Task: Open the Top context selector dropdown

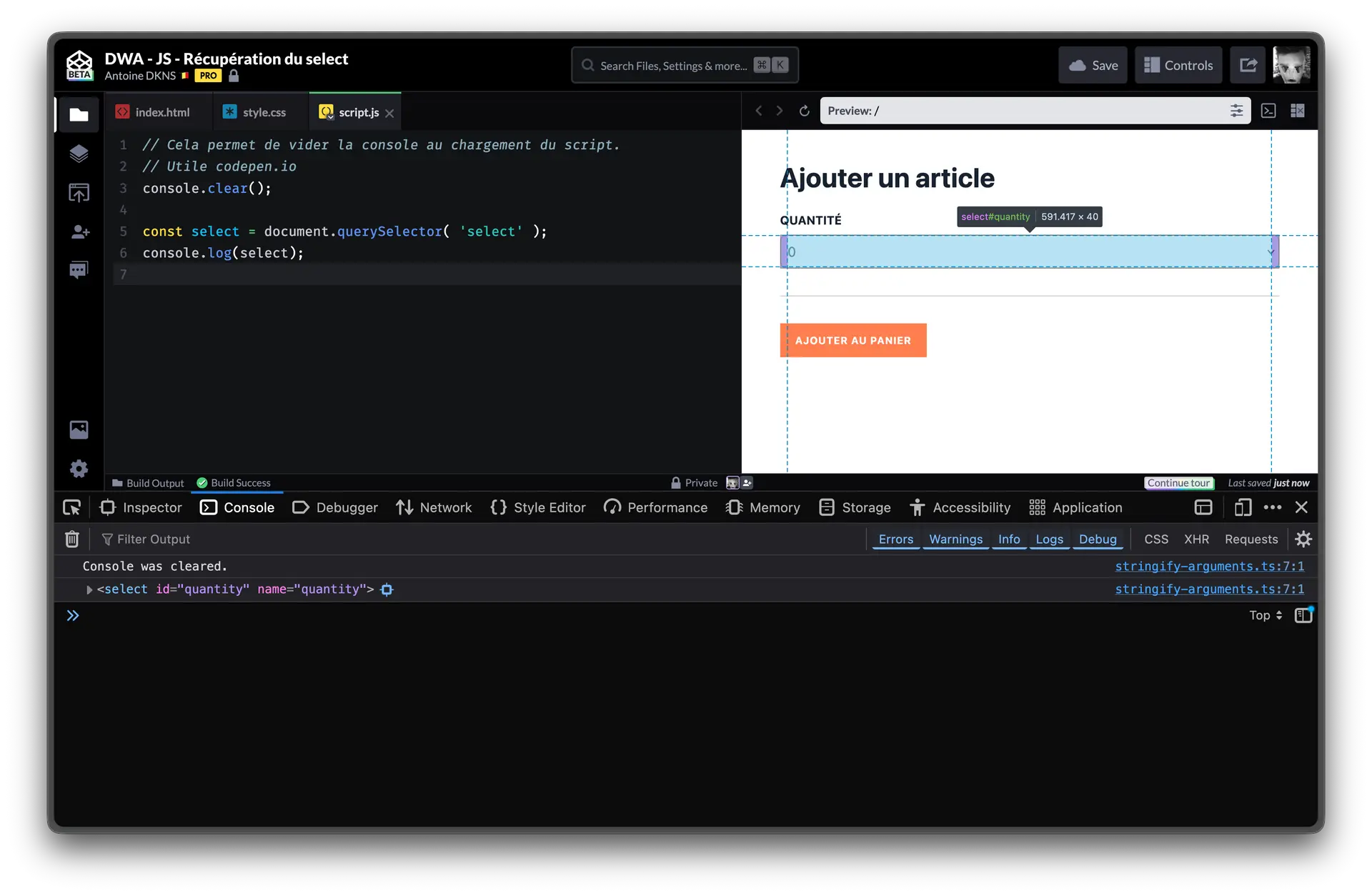Action: [x=1265, y=615]
